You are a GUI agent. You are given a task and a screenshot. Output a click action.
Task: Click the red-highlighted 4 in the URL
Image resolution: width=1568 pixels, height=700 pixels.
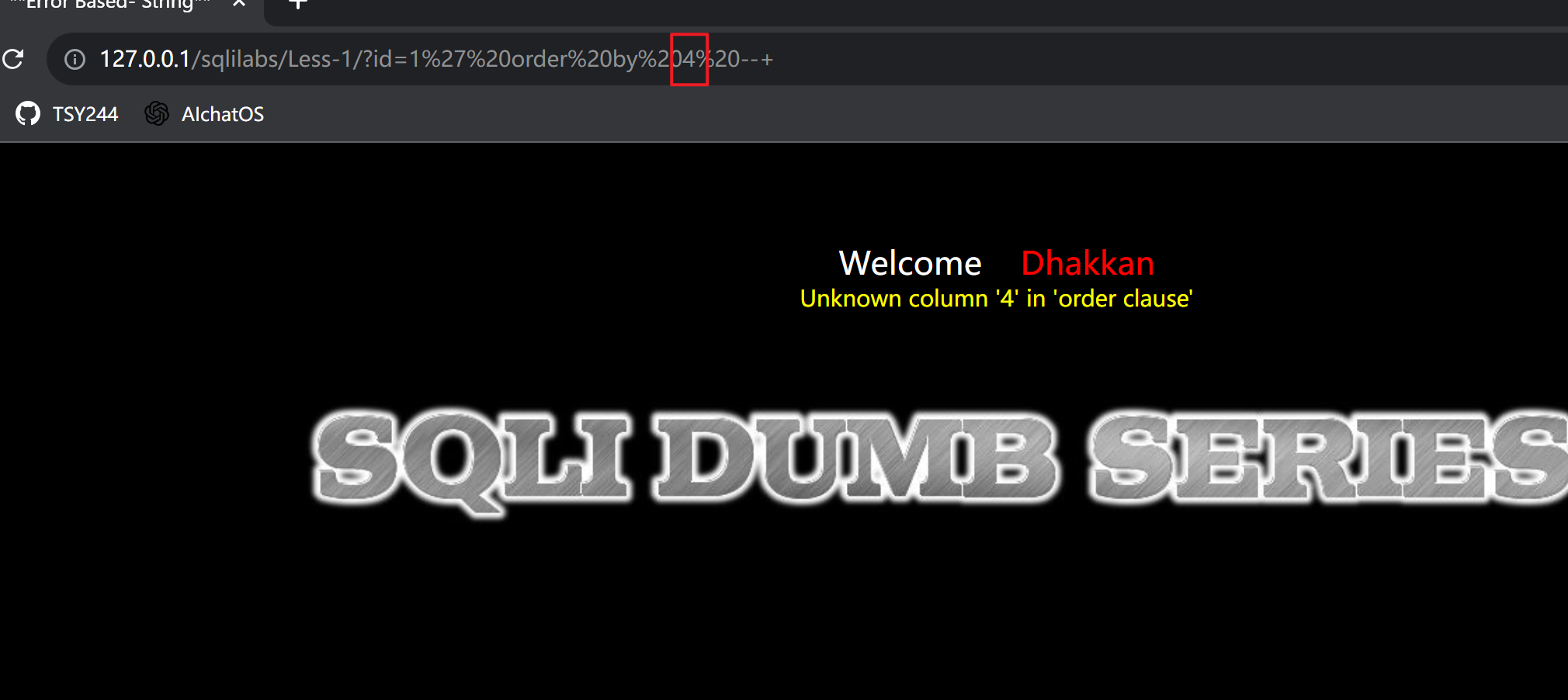[689, 59]
